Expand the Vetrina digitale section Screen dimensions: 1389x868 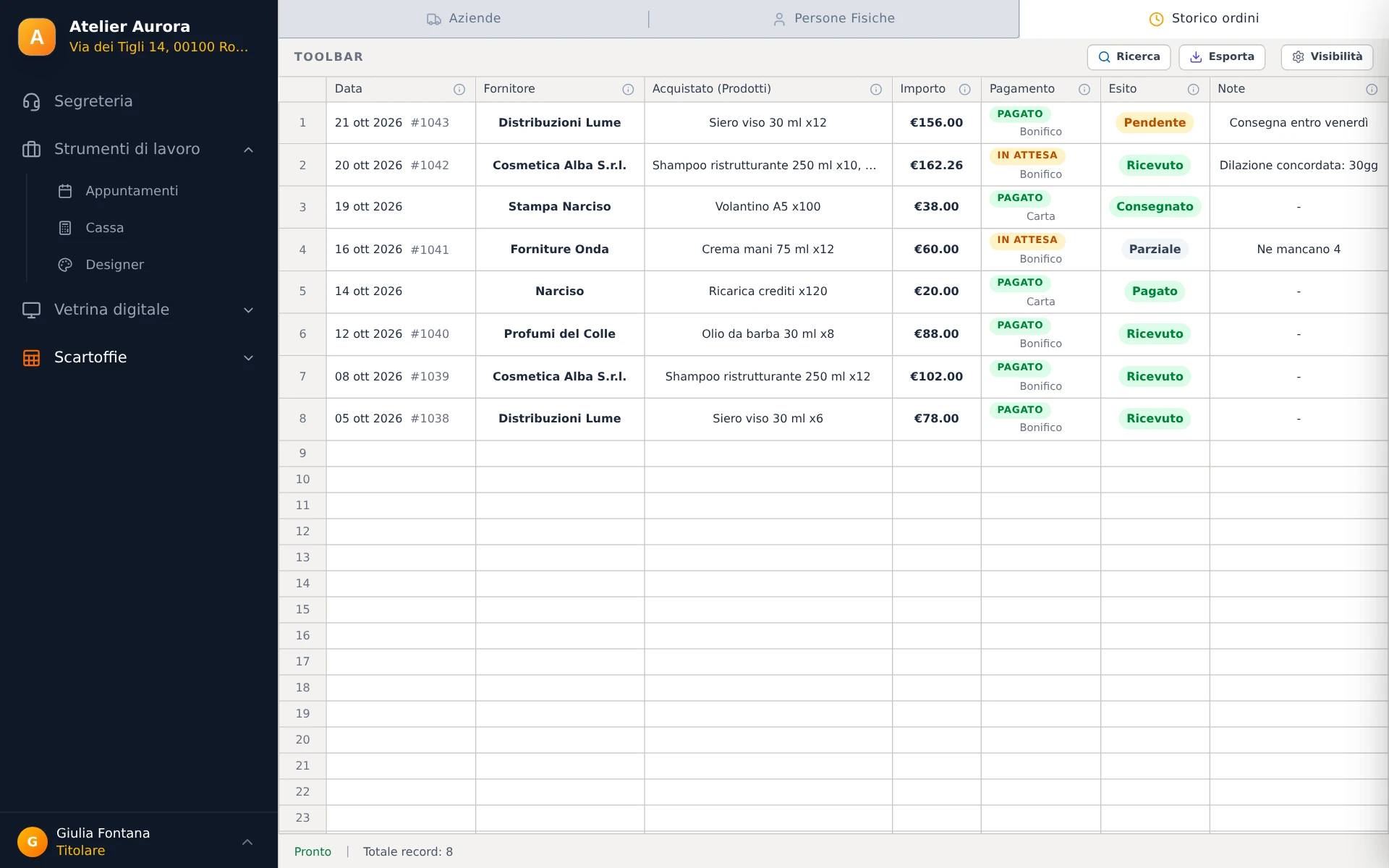248,310
